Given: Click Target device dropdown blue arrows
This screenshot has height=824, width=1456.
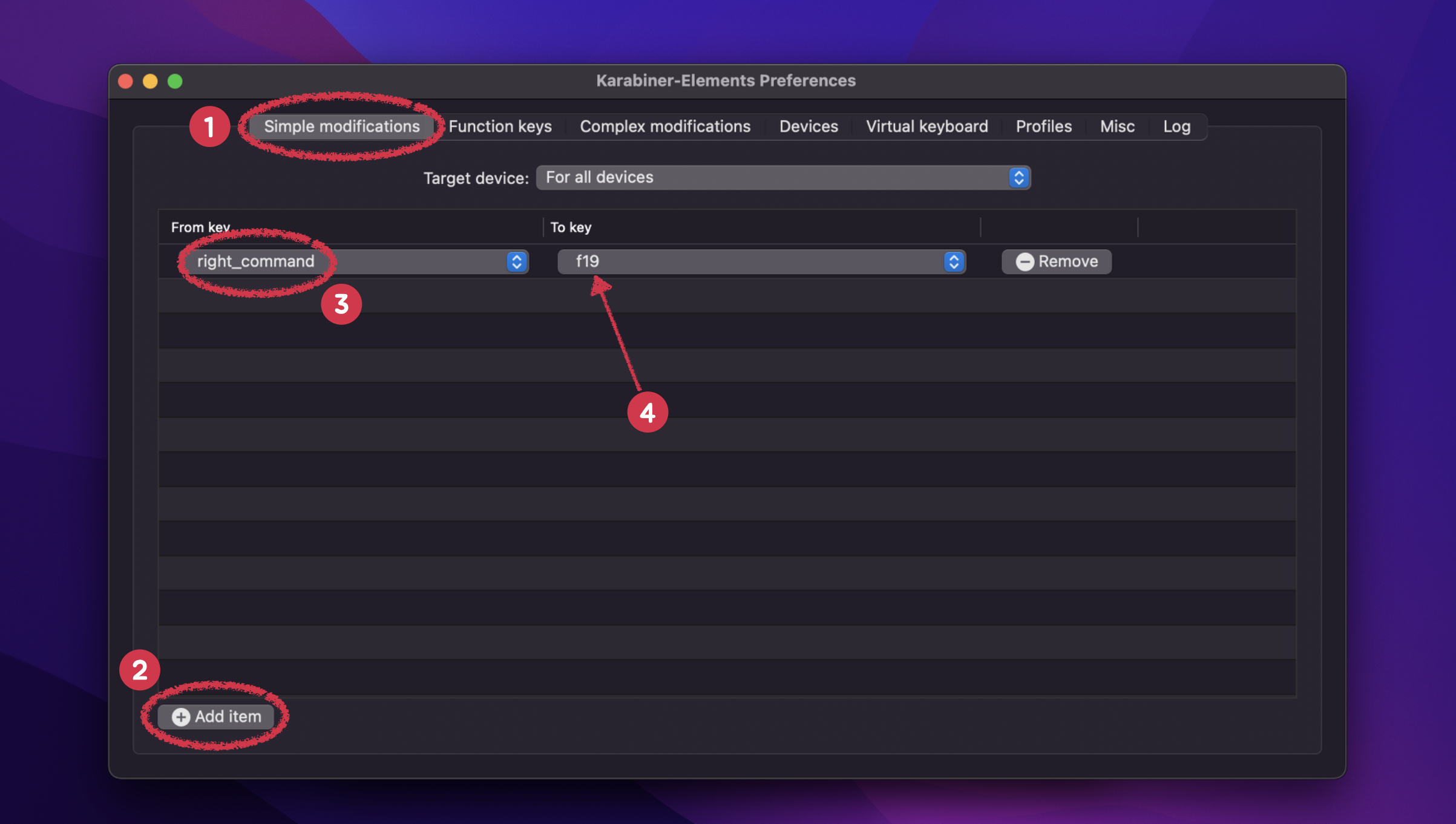Looking at the screenshot, I should tap(1018, 177).
